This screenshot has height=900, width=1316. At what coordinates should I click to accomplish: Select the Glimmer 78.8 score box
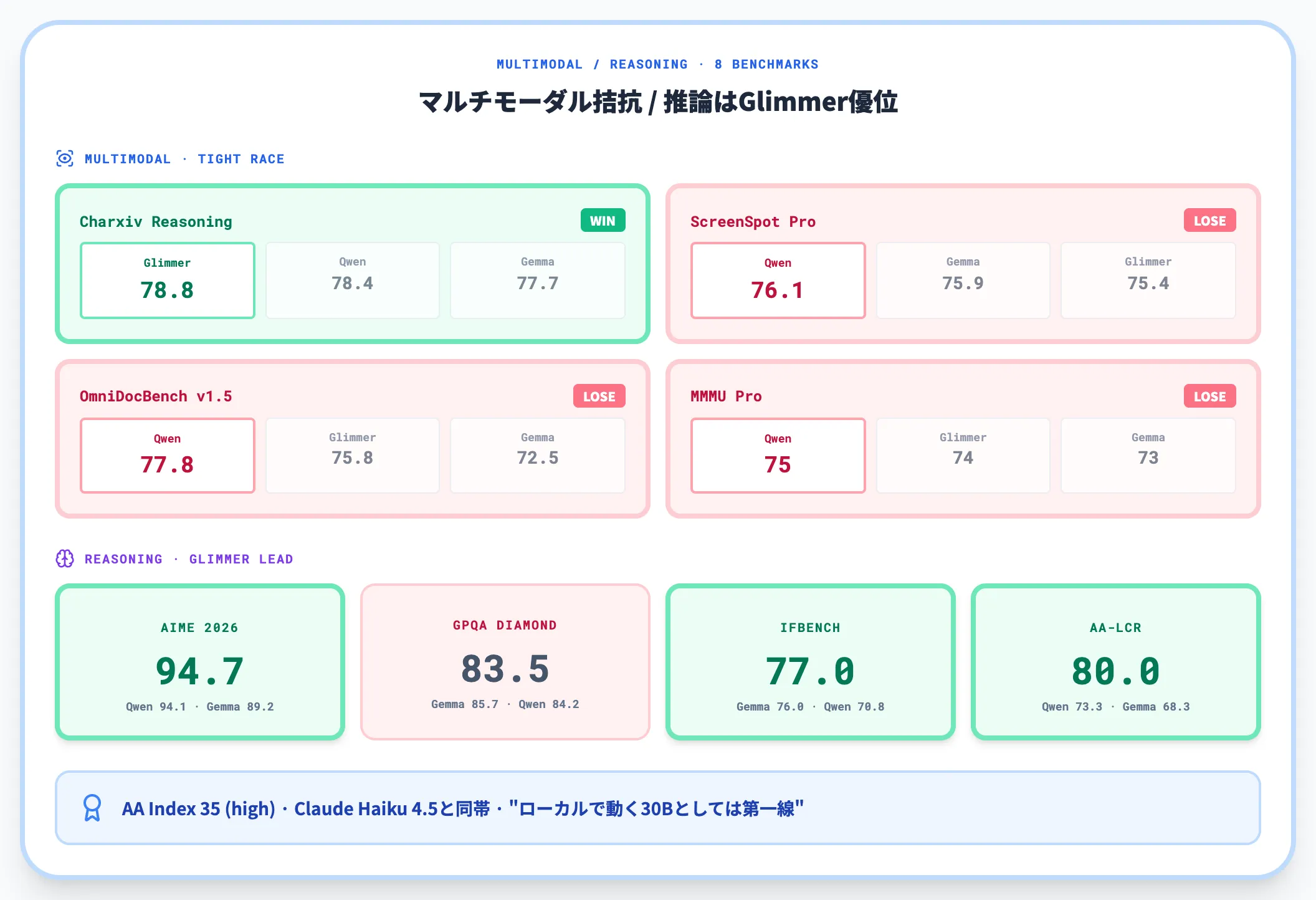(x=167, y=280)
